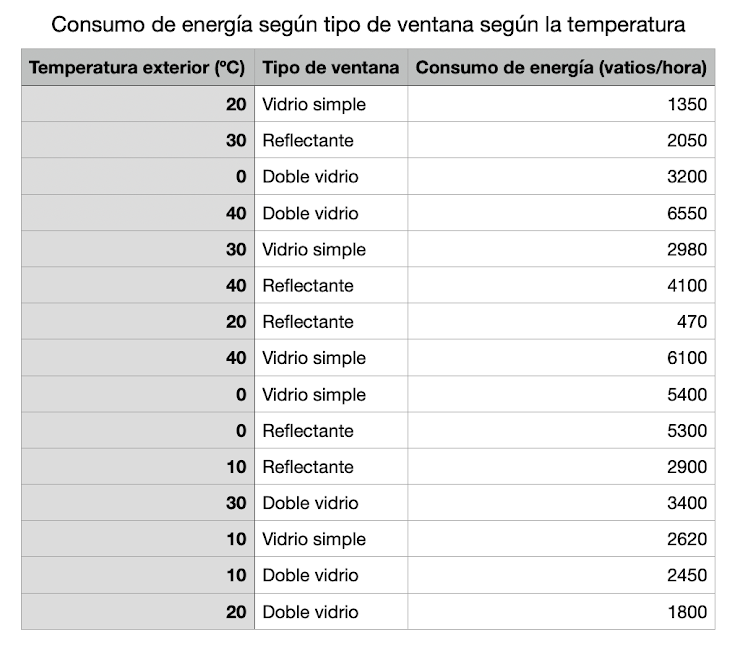
Task: Click the cell showing 4100
Action: coord(561,286)
